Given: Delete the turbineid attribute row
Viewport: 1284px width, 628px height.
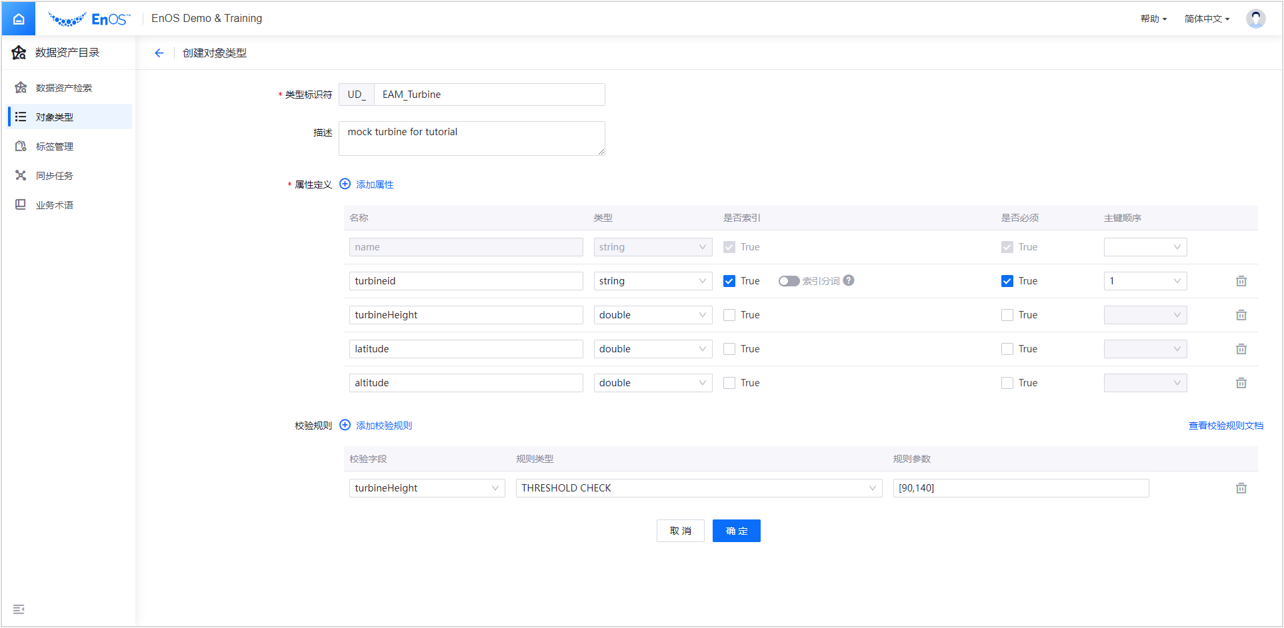Looking at the screenshot, I should (1241, 281).
